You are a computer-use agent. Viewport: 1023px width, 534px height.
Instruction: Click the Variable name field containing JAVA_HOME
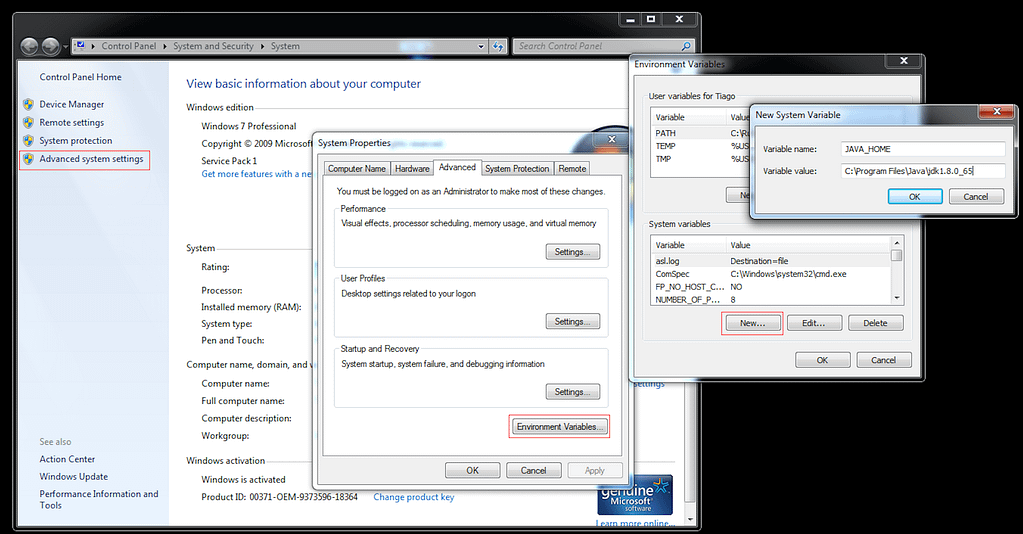point(923,149)
